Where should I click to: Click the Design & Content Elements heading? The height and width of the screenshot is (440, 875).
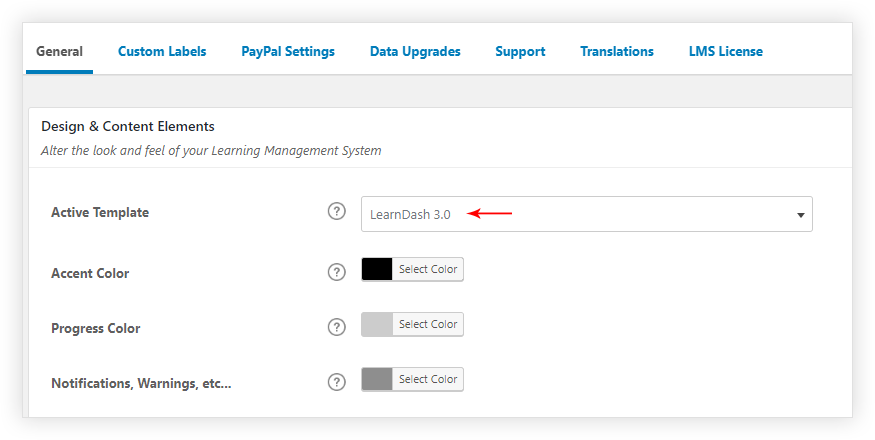(128, 126)
